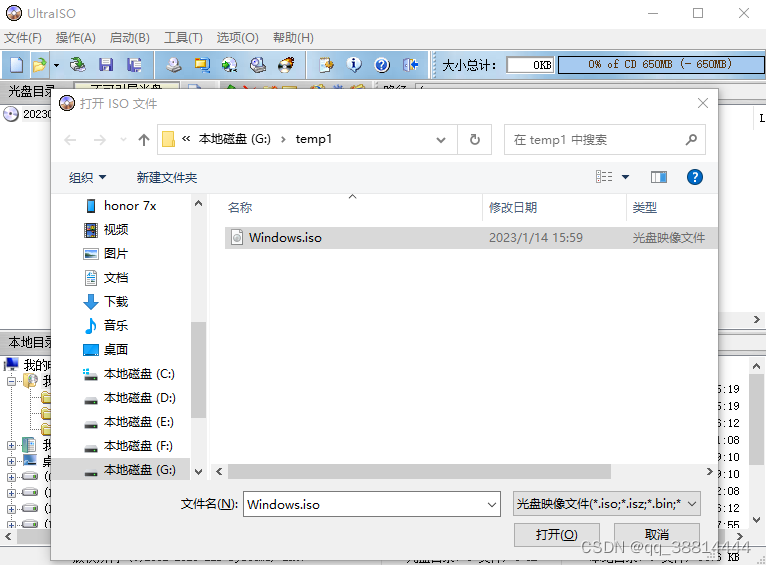Click the blue info properties toolbar icon
766x565 pixels.
click(354, 65)
